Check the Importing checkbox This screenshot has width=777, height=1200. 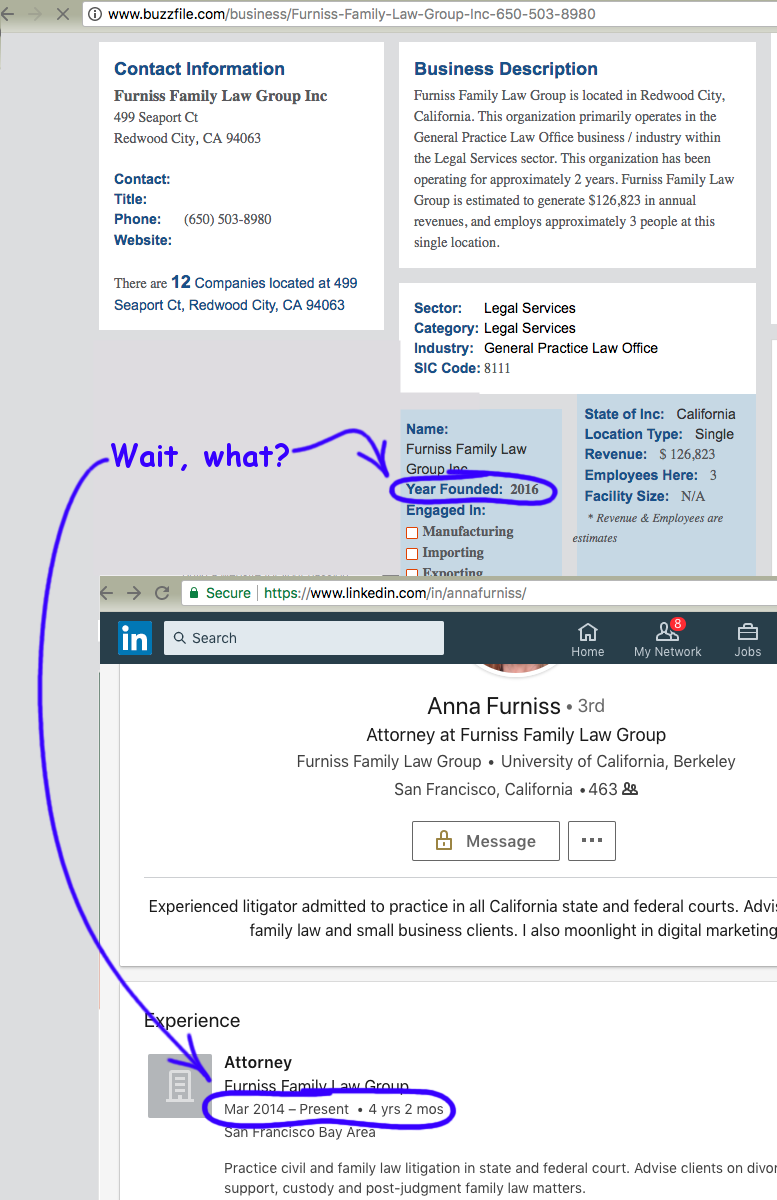point(411,553)
